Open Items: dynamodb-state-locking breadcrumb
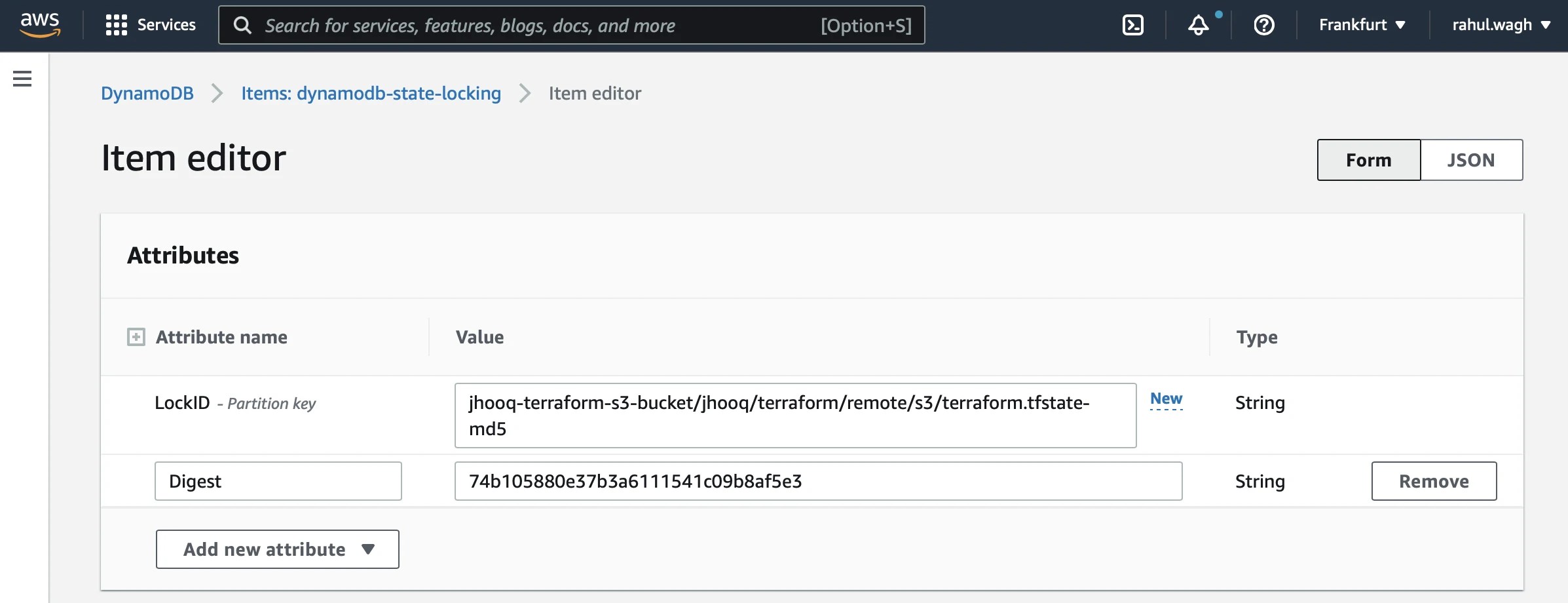The image size is (1568, 603). pos(370,93)
